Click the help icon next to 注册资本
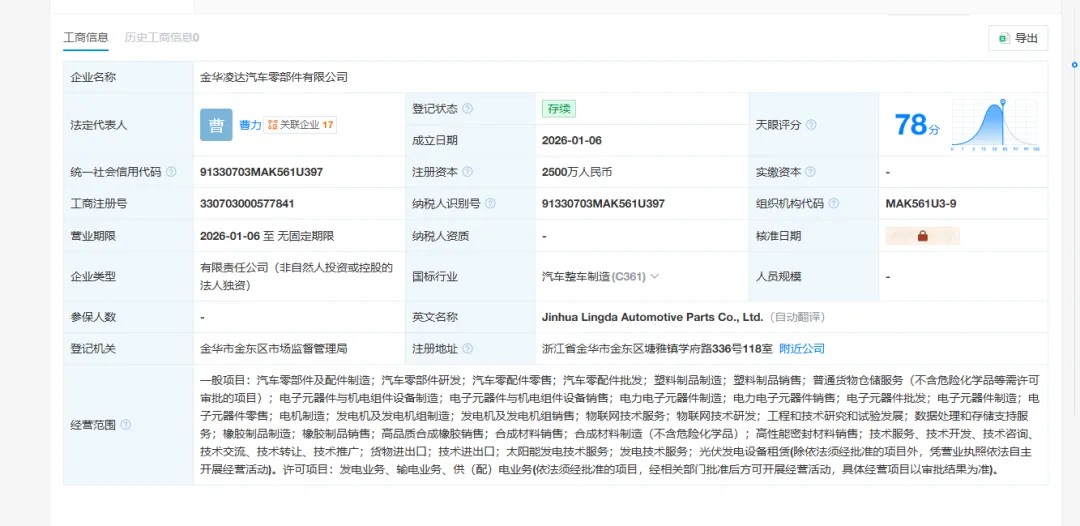The height and width of the screenshot is (526, 1080). click(467, 172)
